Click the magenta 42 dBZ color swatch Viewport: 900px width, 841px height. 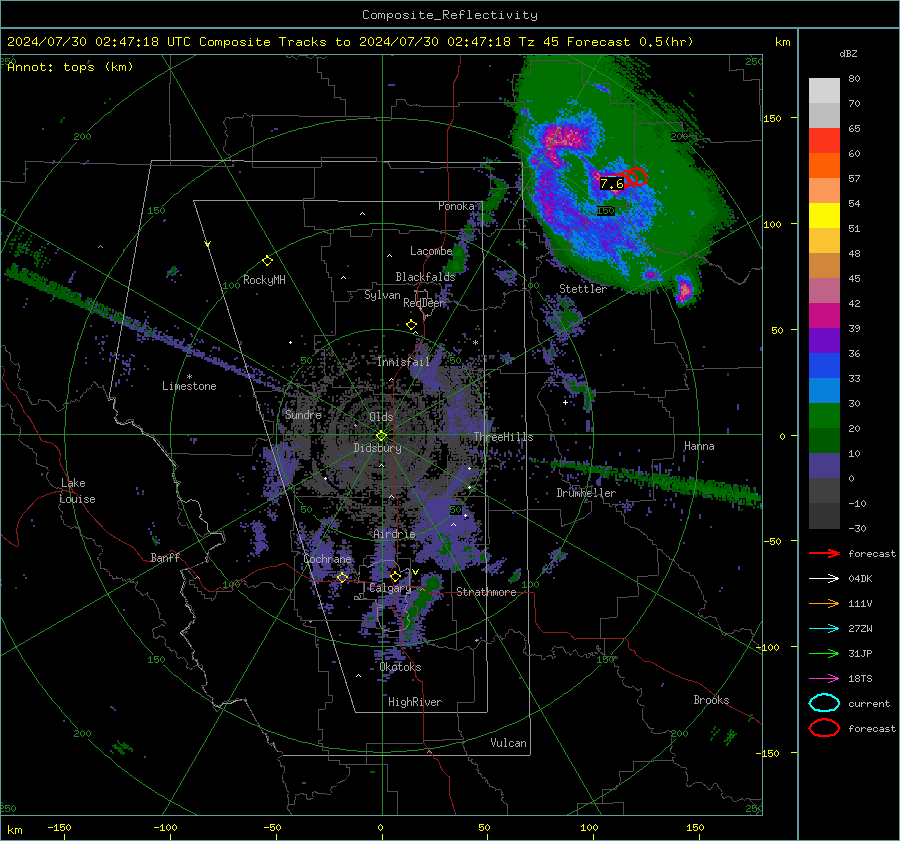[x=824, y=315]
